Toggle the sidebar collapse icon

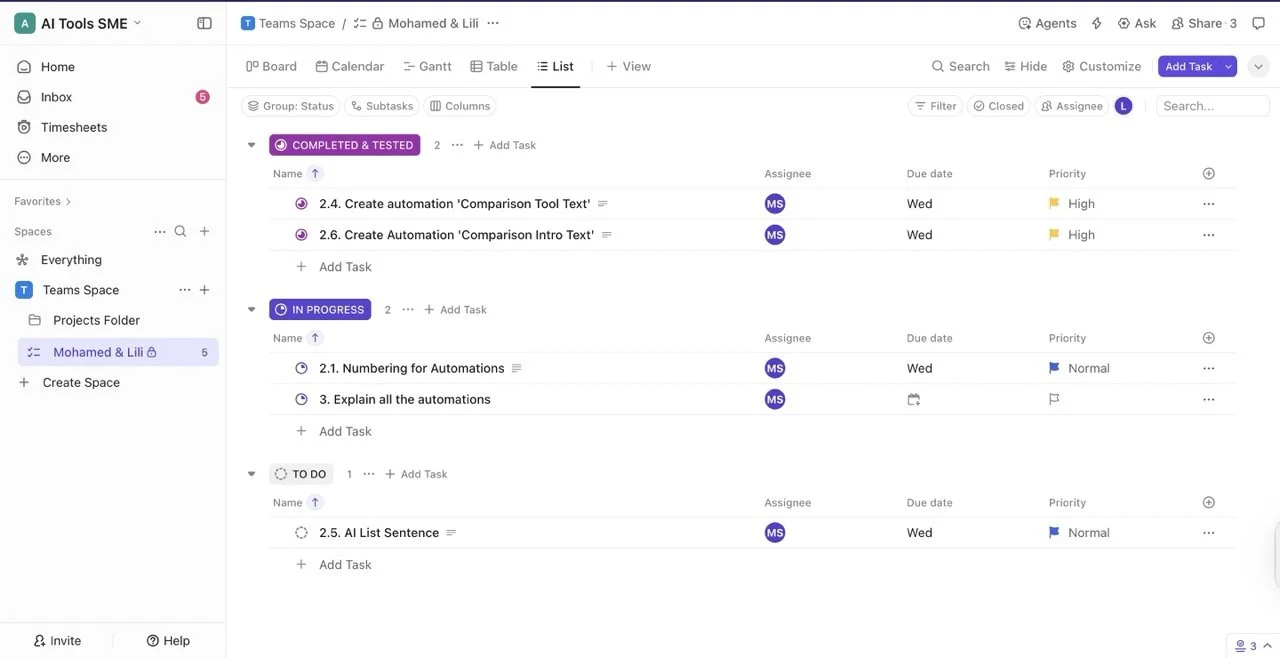204,23
